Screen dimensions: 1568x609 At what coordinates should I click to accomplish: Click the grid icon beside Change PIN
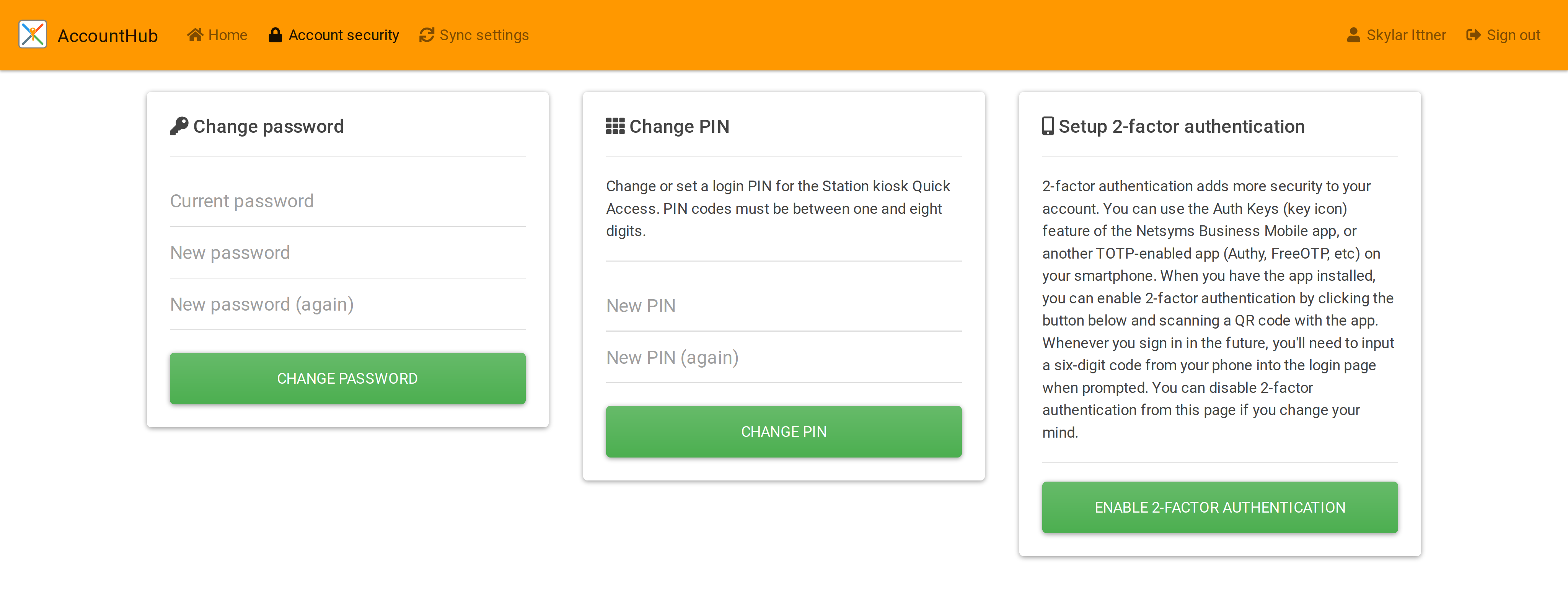point(615,126)
